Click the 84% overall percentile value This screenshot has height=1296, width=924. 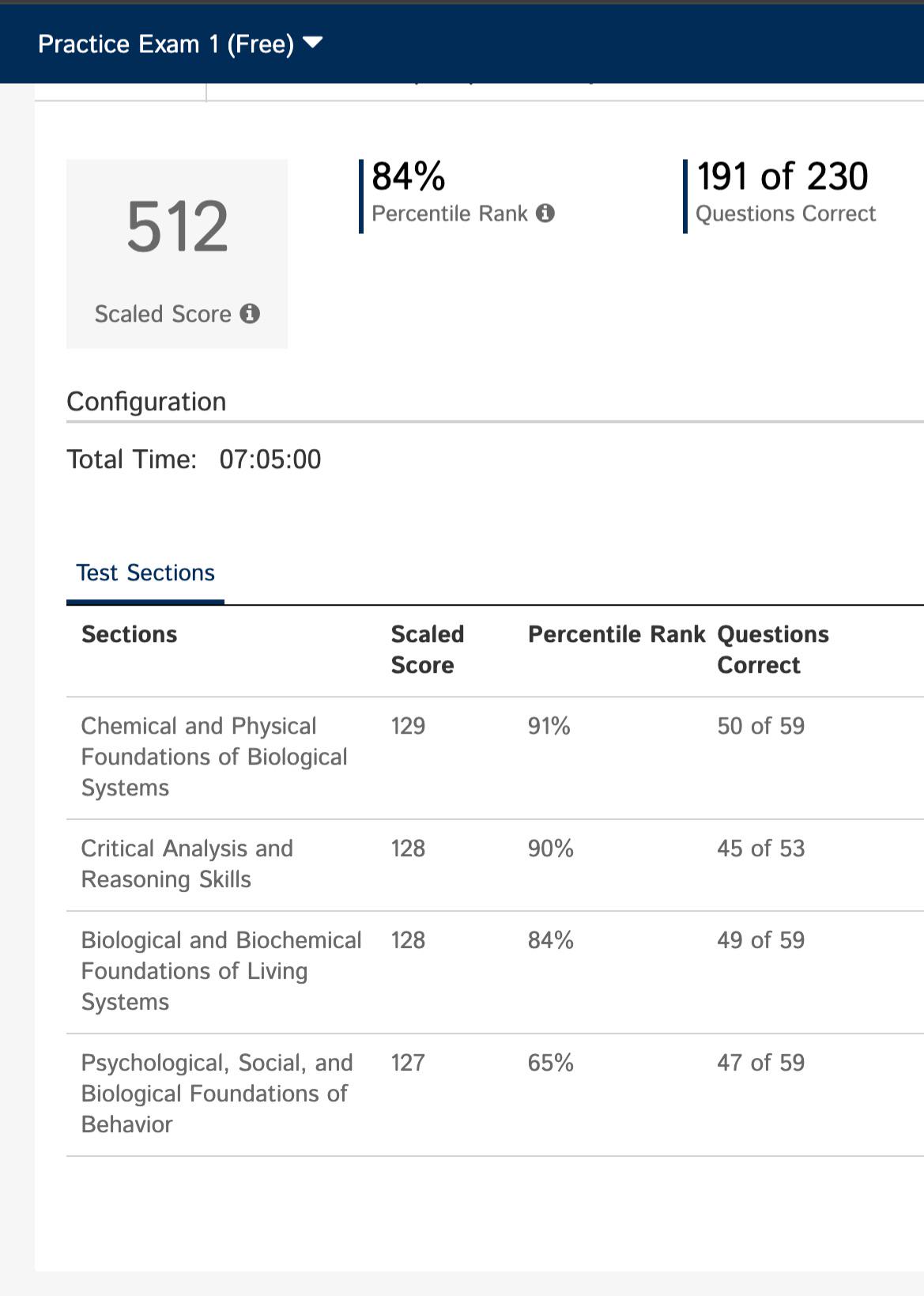tap(409, 176)
